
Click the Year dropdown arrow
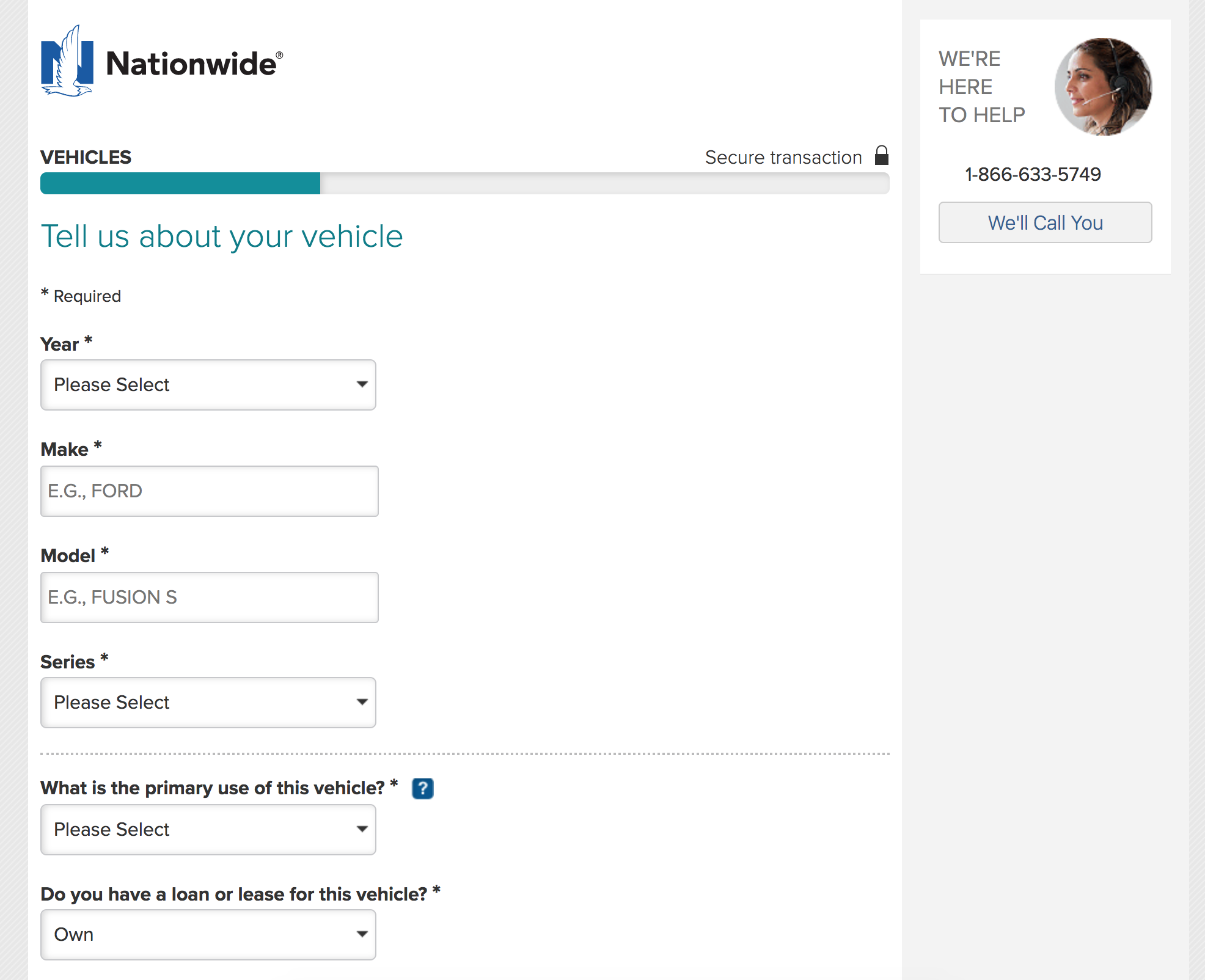pyautogui.click(x=362, y=384)
